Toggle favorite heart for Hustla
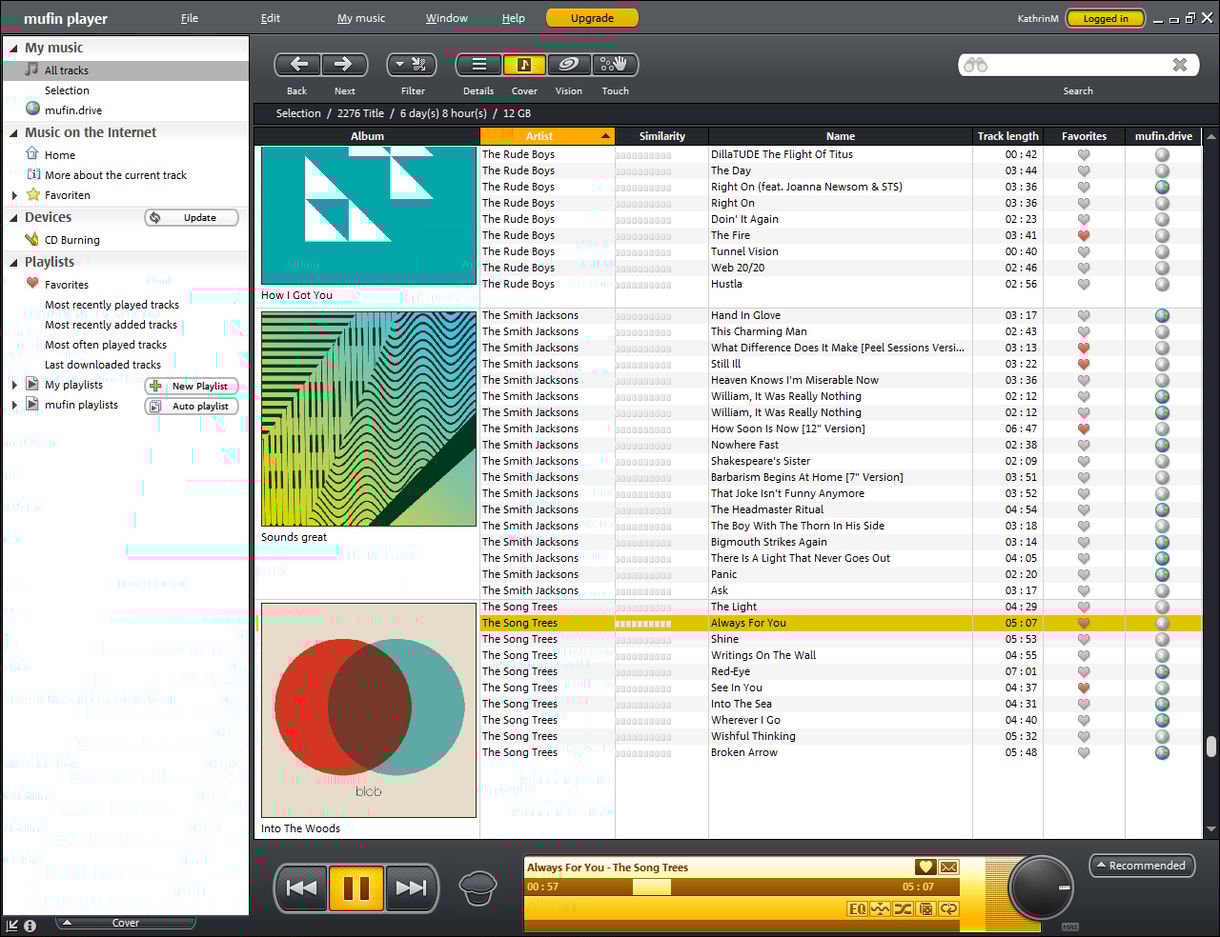This screenshot has height=937, width=1220. pyautogui.click(x=1083, y=284)
